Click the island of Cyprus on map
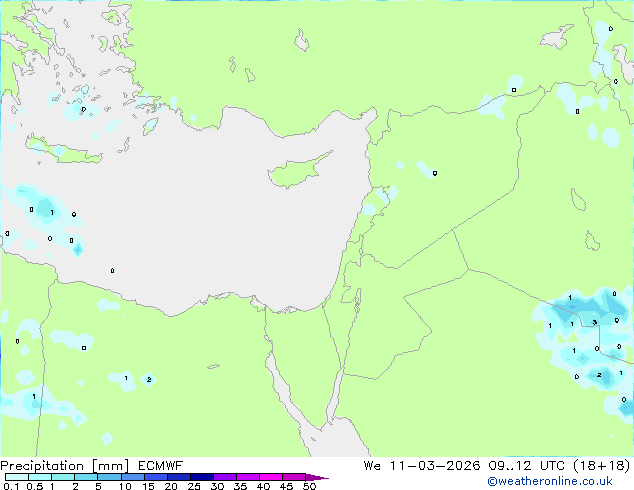634x490 pixels. click(x=297, y=171)
